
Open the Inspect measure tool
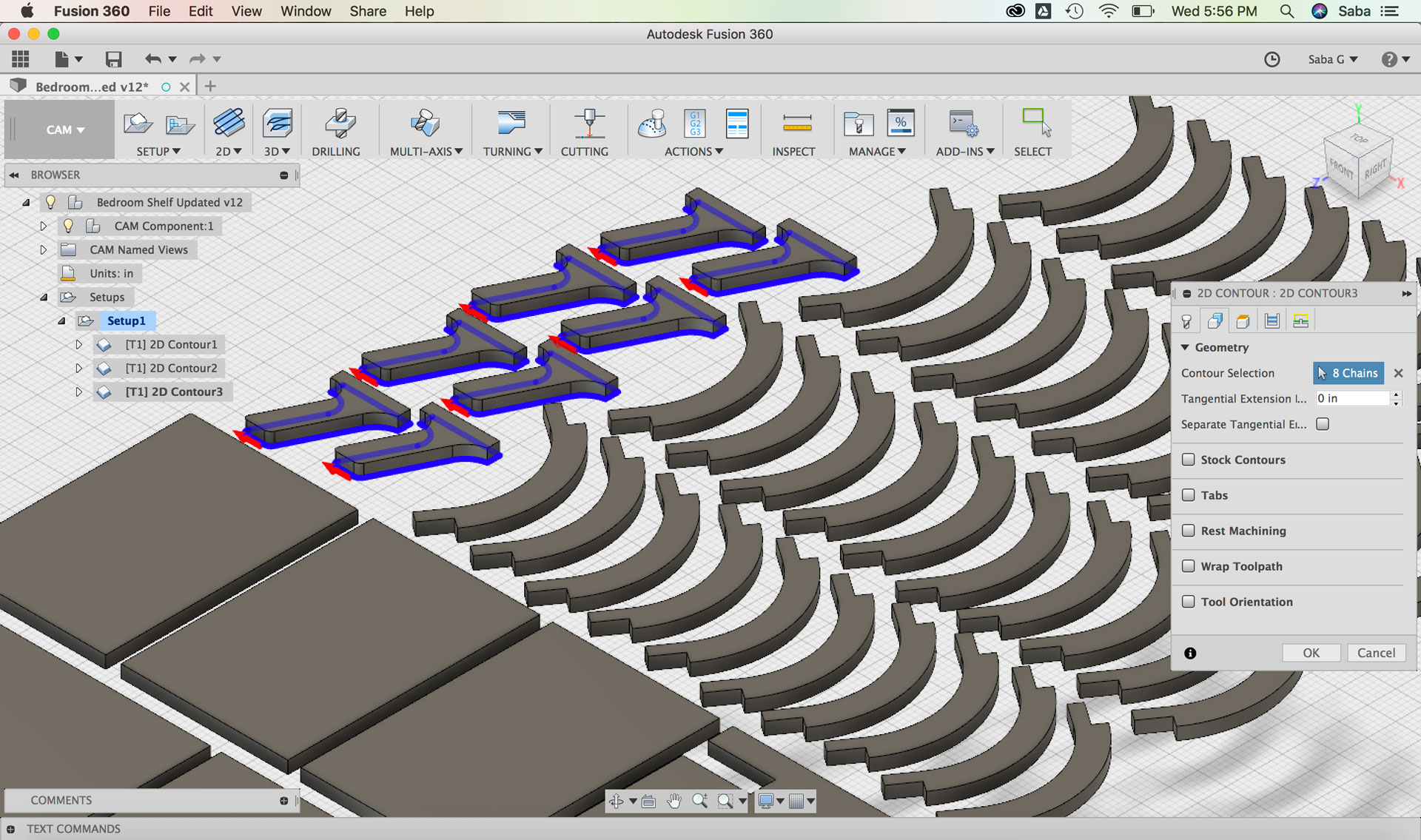[x=796, y=124]
